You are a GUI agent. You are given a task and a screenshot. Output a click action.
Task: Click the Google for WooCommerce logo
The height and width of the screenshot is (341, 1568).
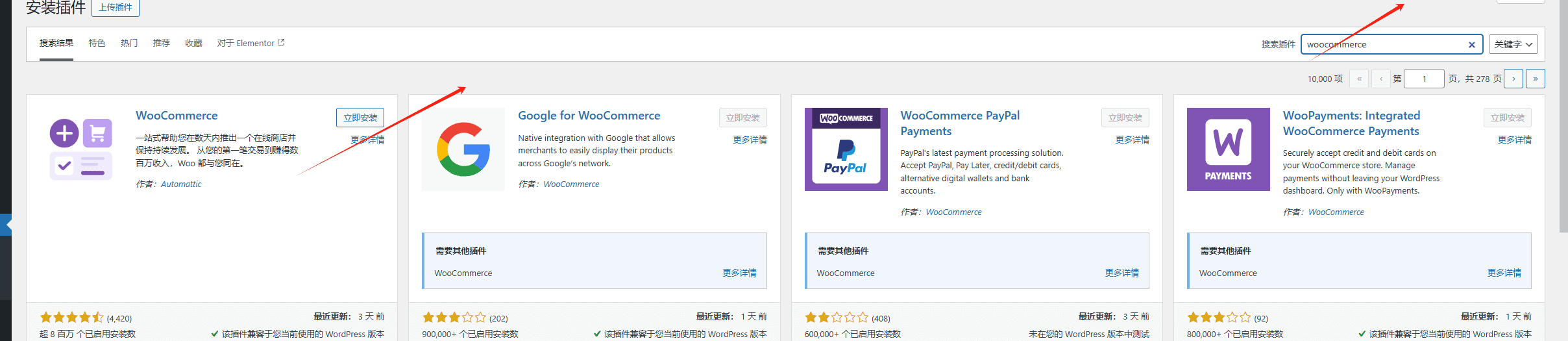pyautogui.click(x=463, y=149)
